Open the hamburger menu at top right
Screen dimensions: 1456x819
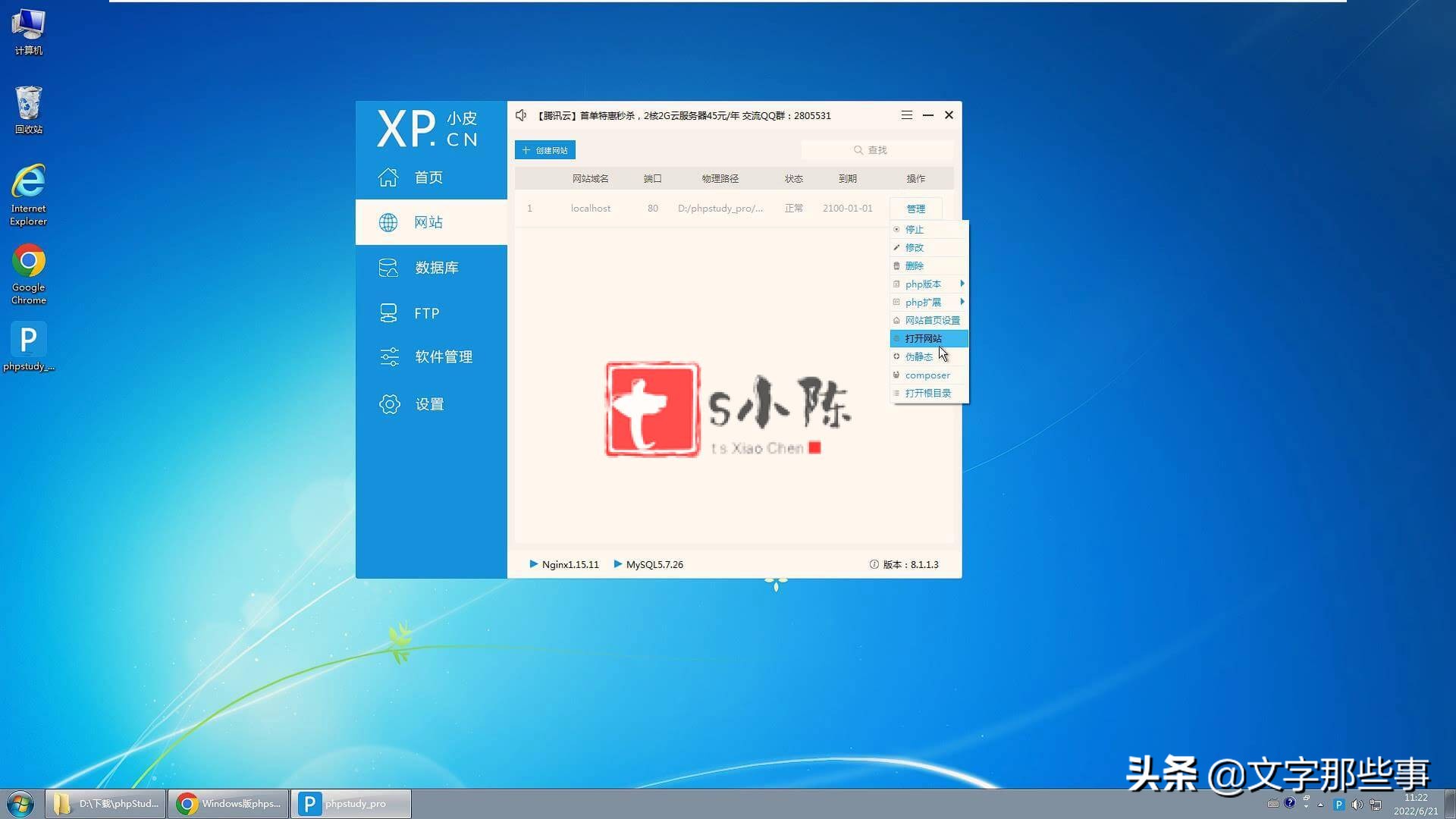(x=906, y=115)
